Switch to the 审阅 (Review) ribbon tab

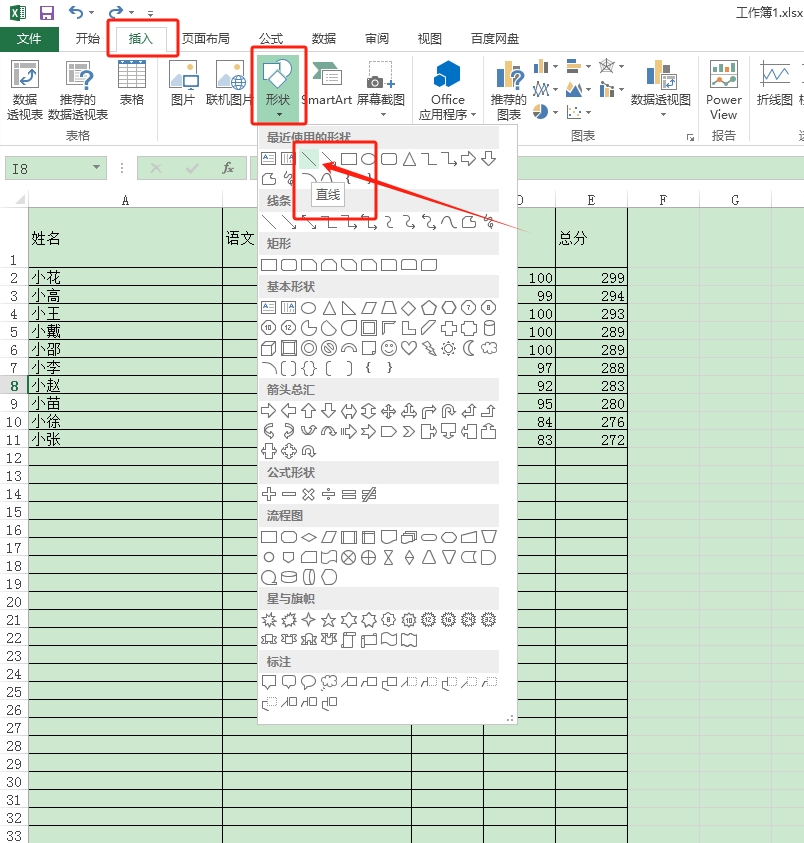point(376,39)
